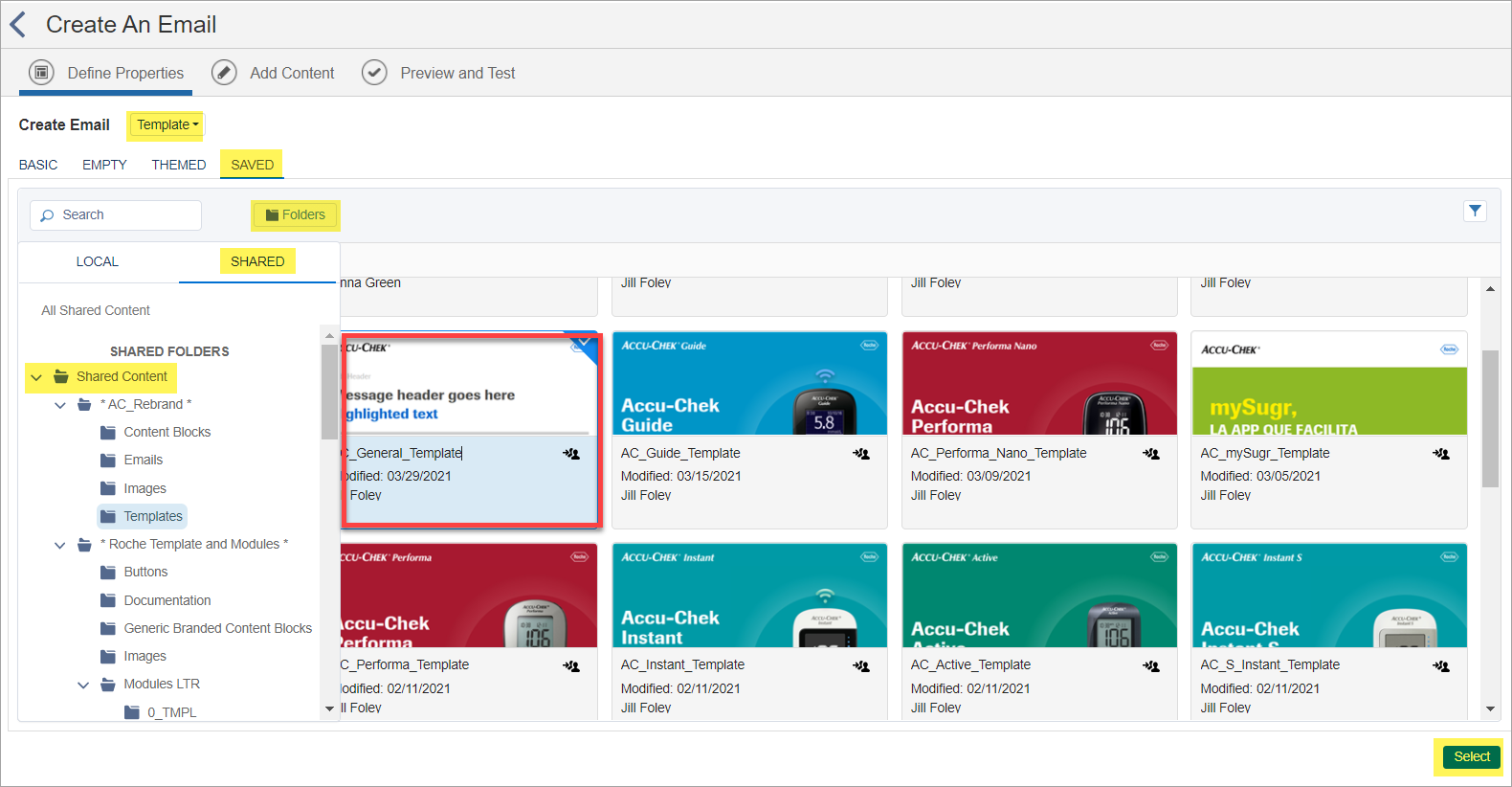Select the AC_General_Template thumbnail

click(x=469, y=384)
